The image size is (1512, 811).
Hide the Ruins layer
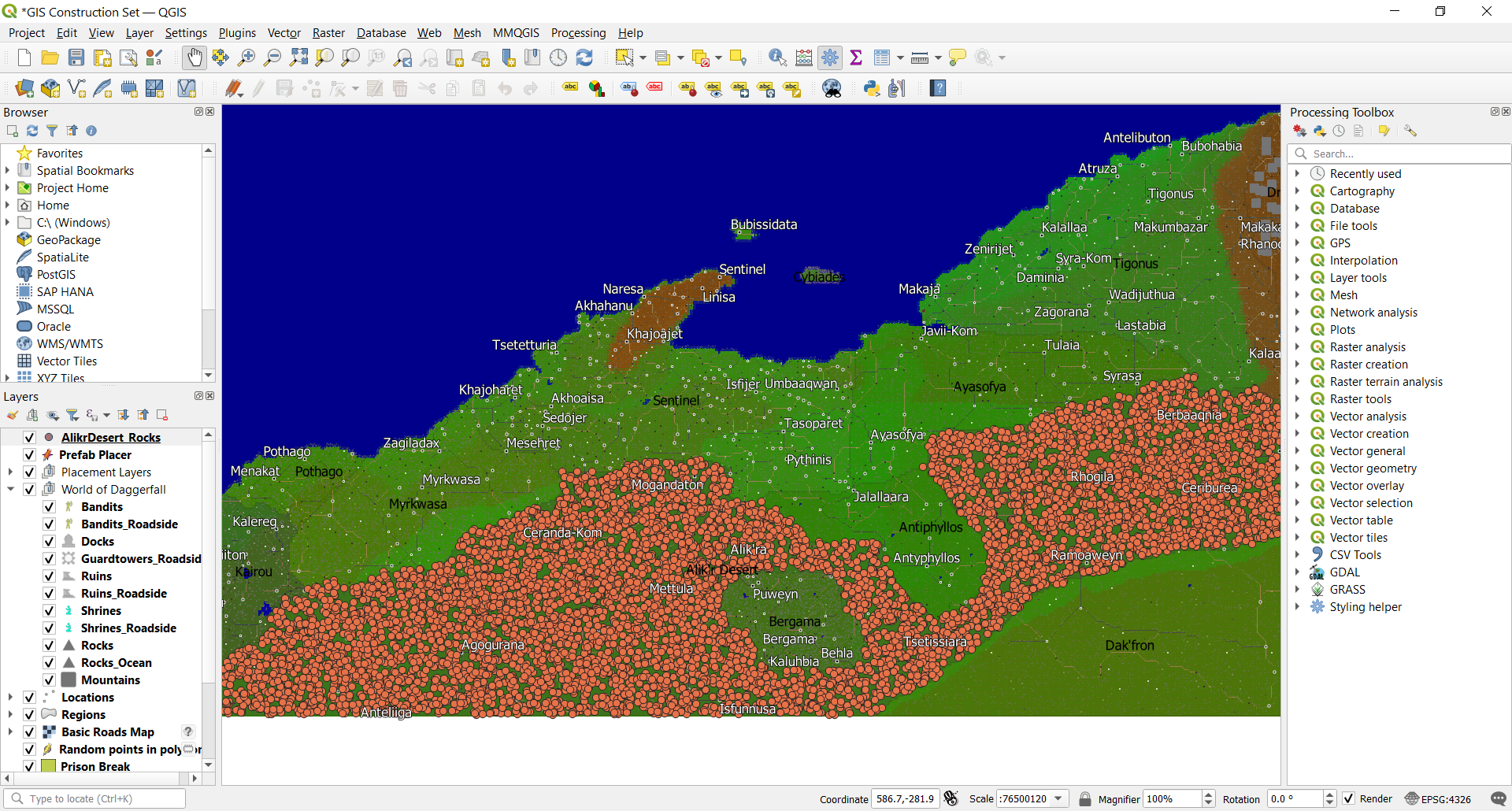(x=49, y=576)
